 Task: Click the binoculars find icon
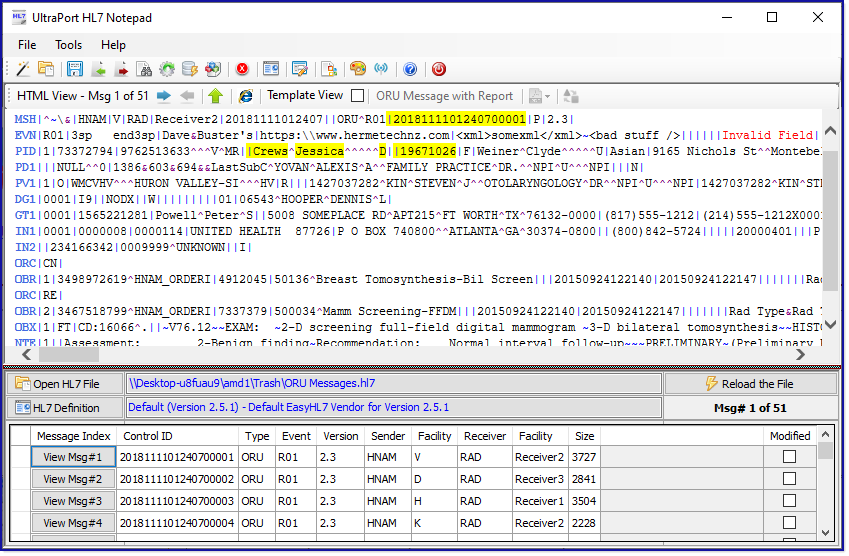[x=144, y=69]
